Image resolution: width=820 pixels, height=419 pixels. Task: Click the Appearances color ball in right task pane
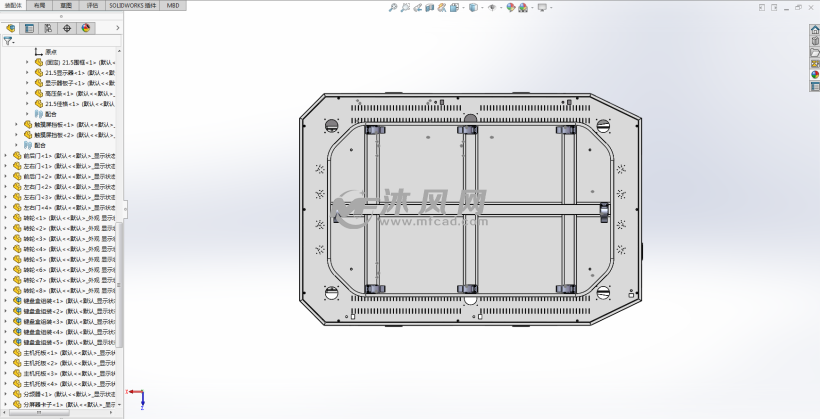(815, 74)
